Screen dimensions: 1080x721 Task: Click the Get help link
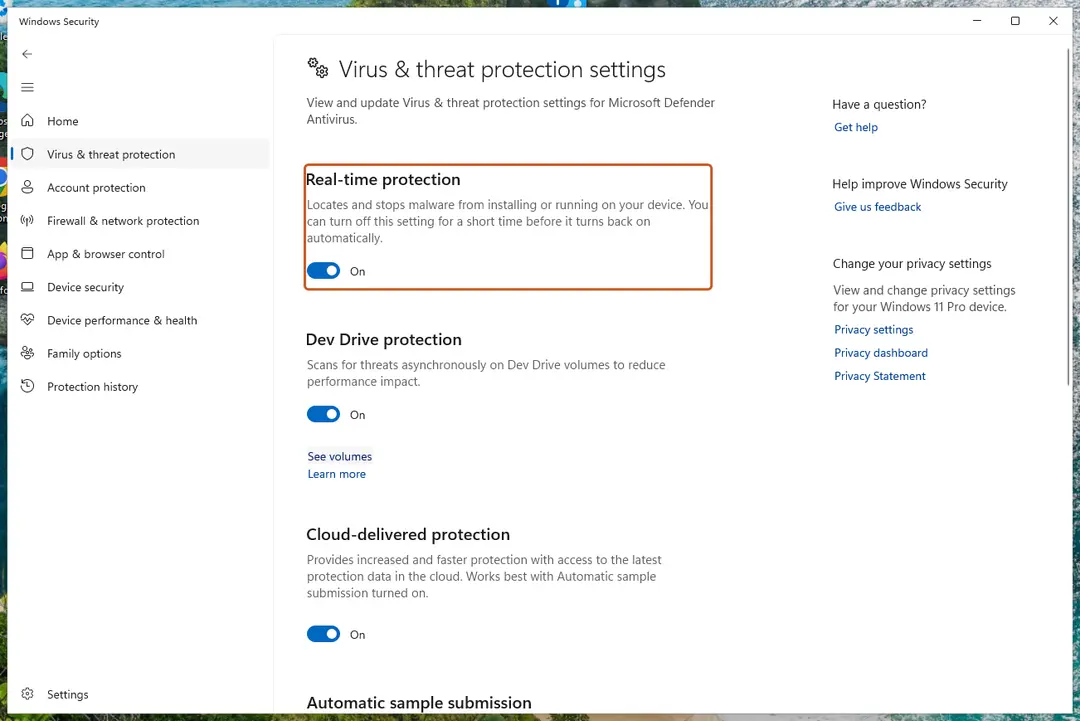click(855, 127)
